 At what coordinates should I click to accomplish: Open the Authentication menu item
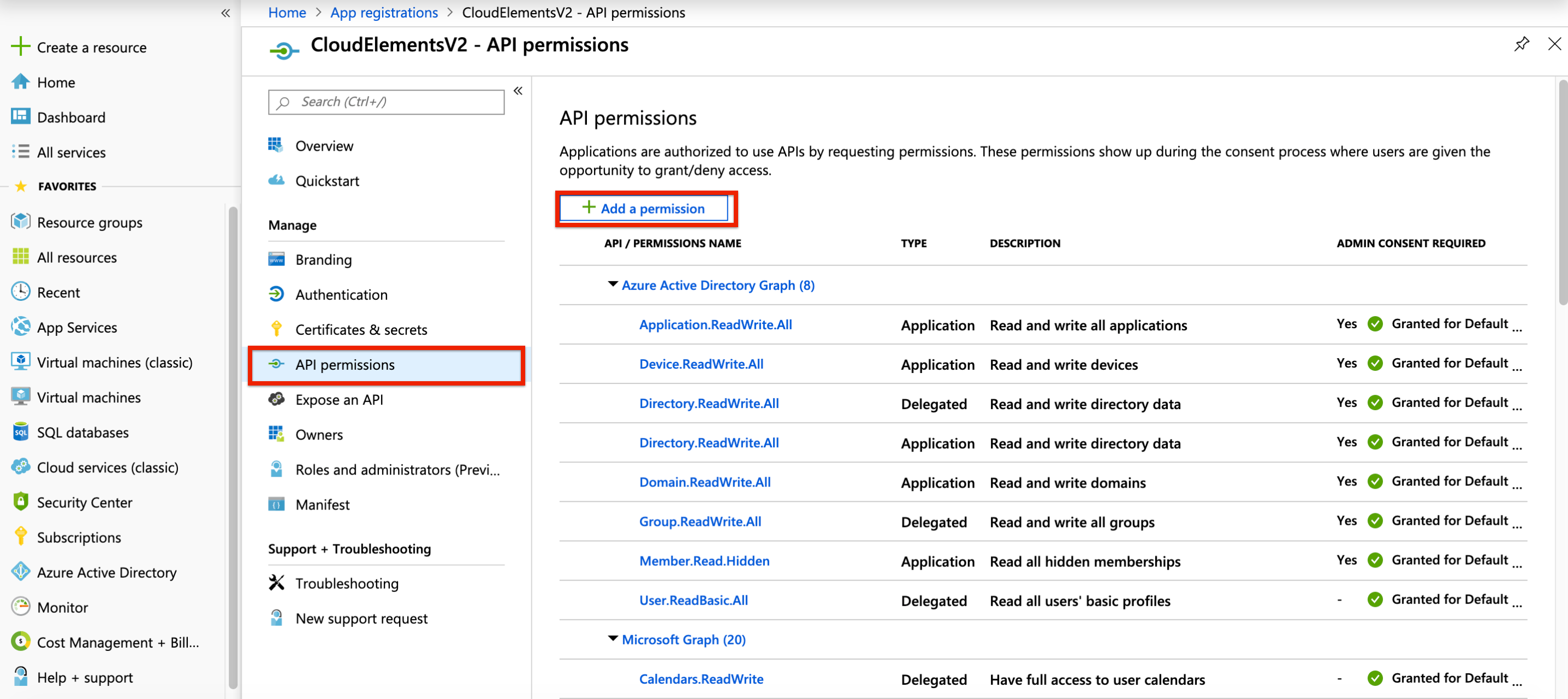click(x=341, y=295)
